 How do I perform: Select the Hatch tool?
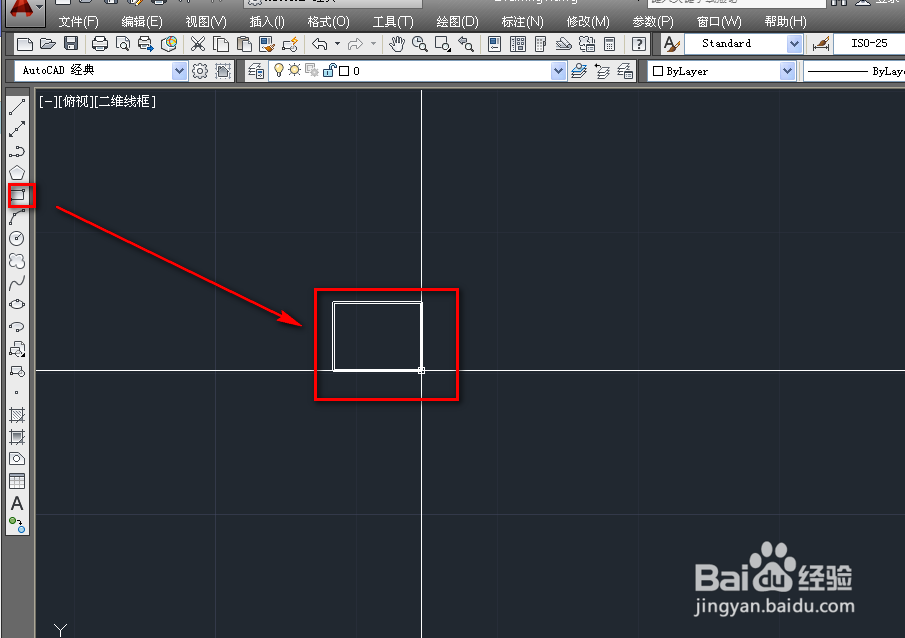click(17, 415)
